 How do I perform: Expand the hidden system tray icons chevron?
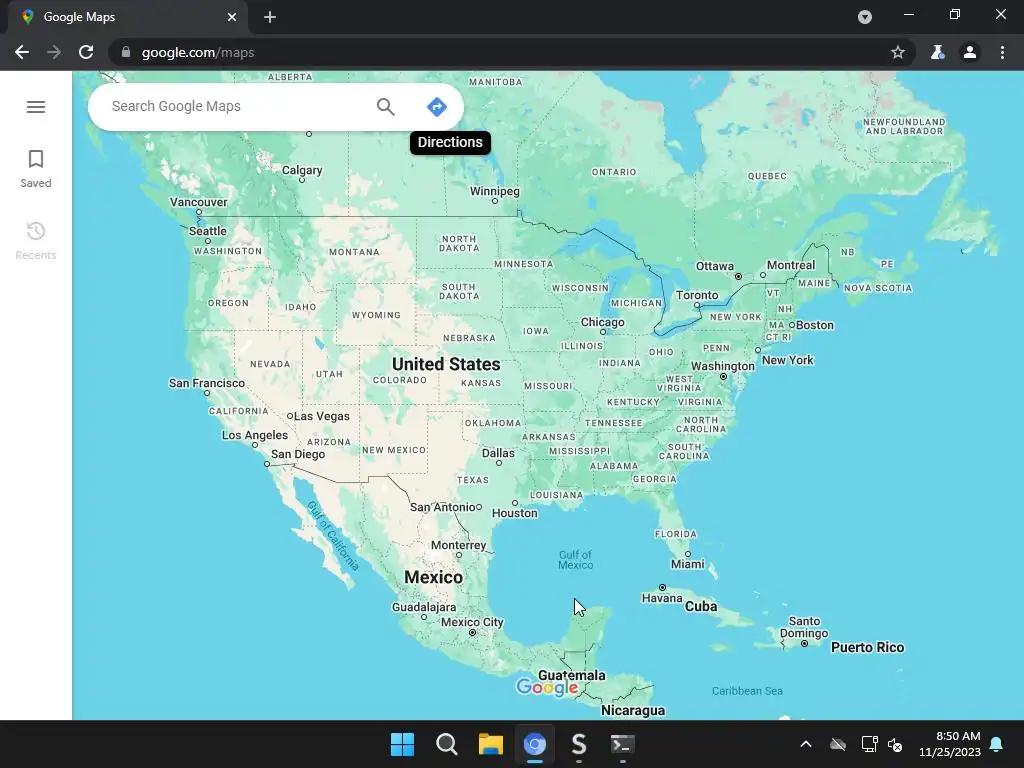(806, 744)
